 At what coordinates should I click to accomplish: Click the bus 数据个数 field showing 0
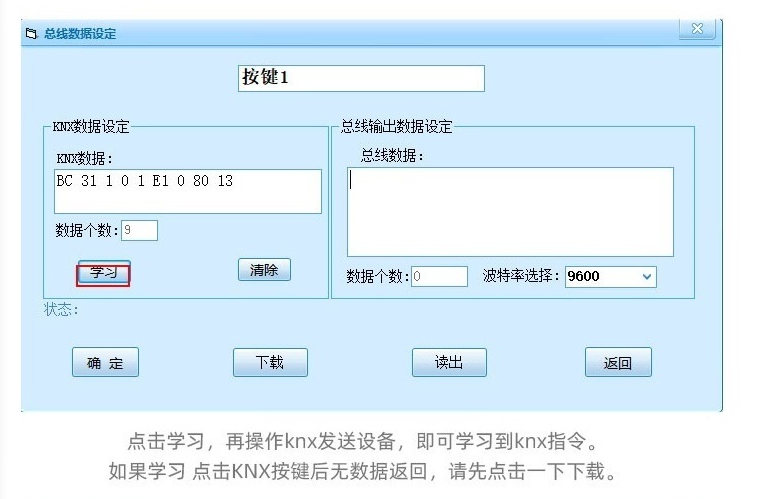click(439, 277)
